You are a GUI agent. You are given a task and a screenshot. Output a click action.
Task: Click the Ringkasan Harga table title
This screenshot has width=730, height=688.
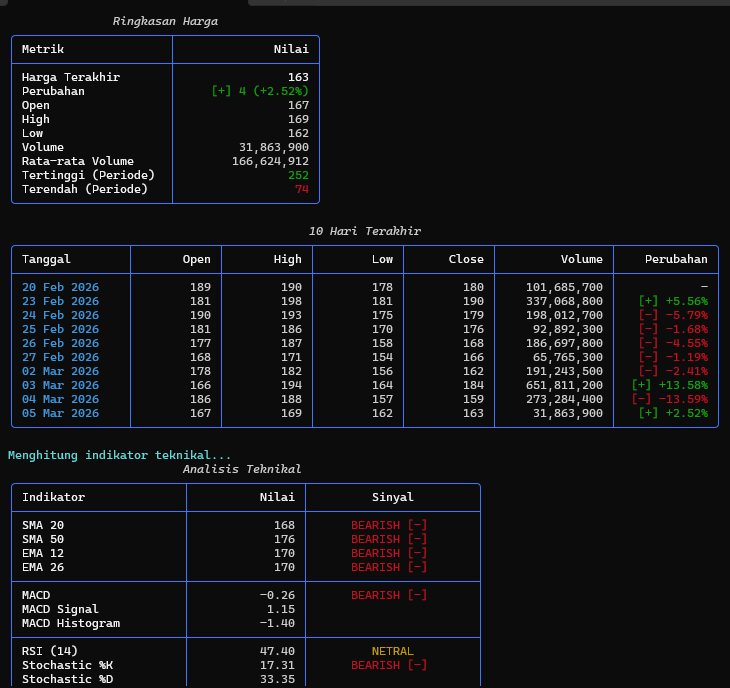click(165, 21)
